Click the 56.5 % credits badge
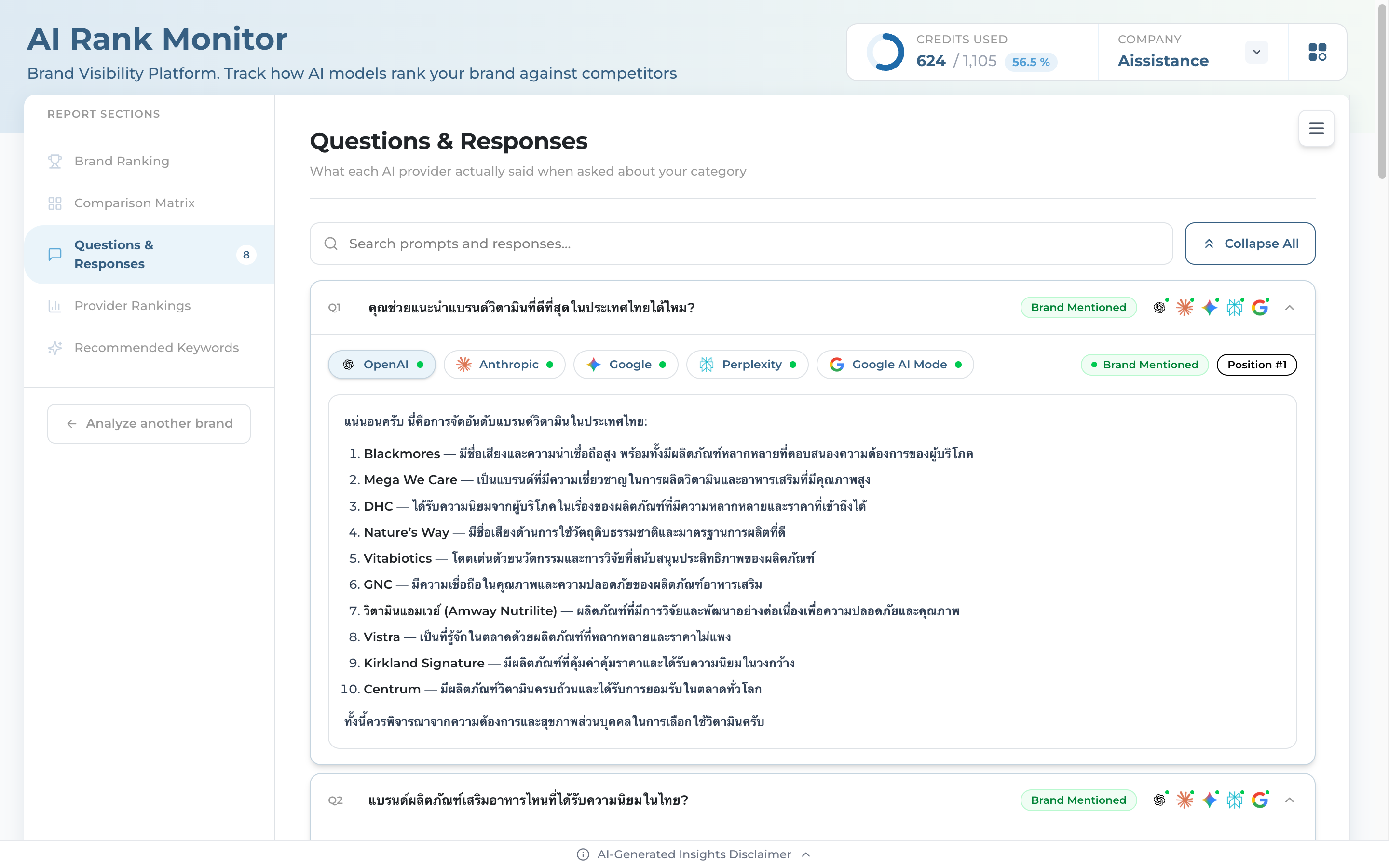 1030,62
